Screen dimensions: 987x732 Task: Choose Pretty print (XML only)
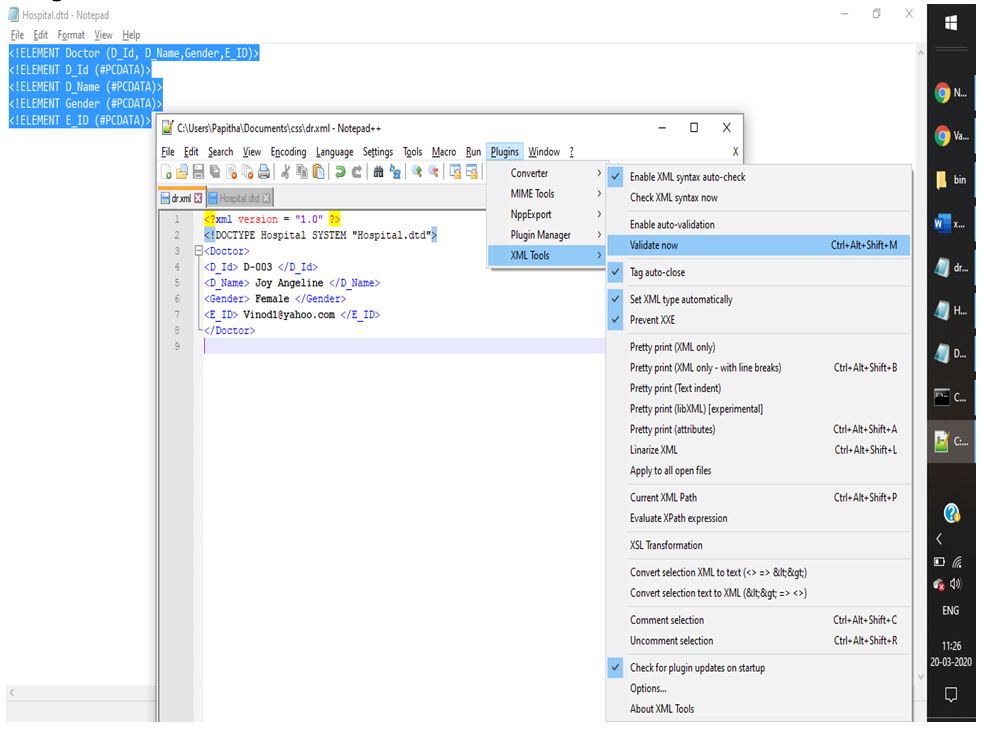click(672, 347)
